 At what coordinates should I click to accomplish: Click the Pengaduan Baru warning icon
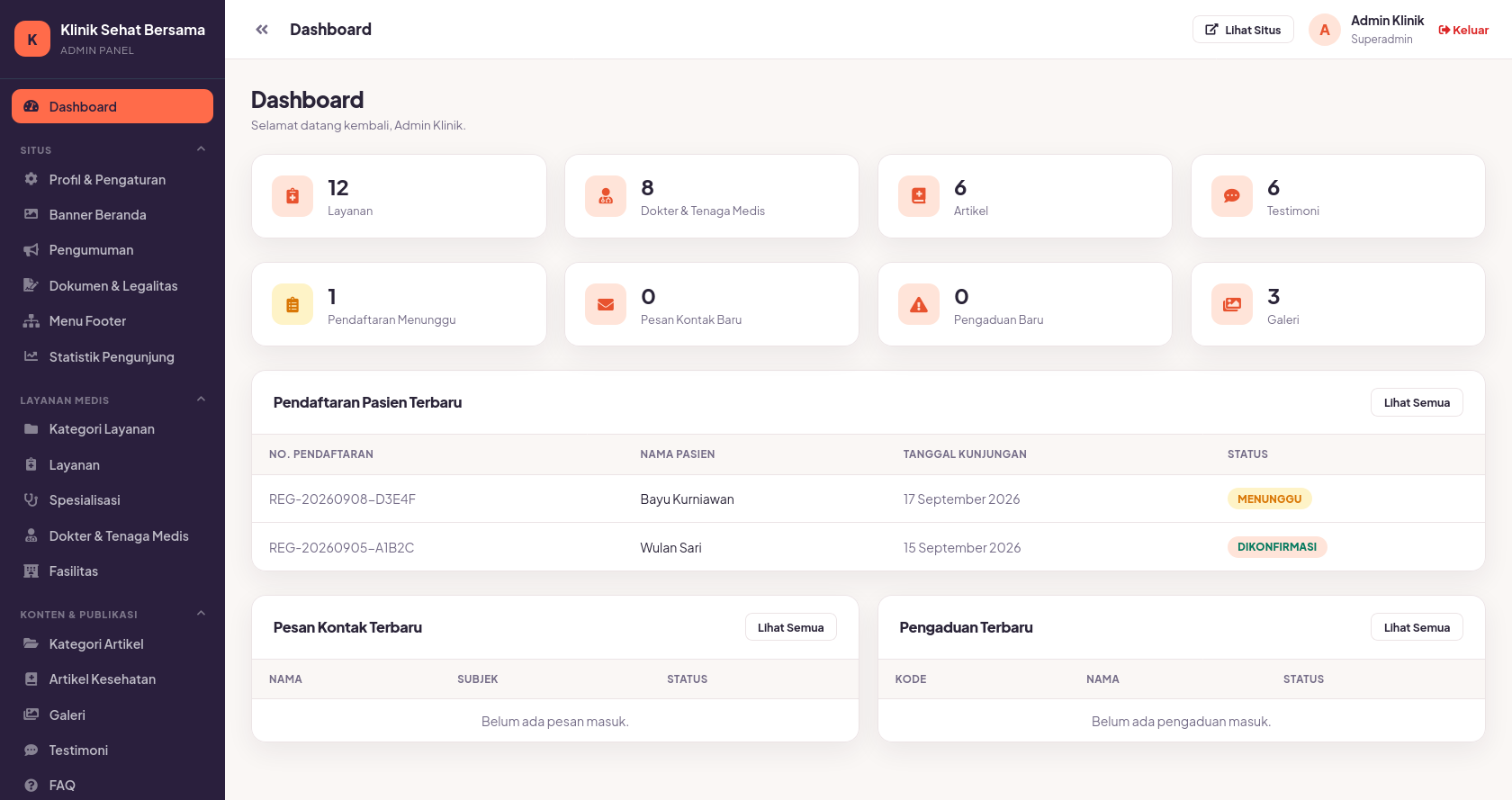(x=919, y=304)
